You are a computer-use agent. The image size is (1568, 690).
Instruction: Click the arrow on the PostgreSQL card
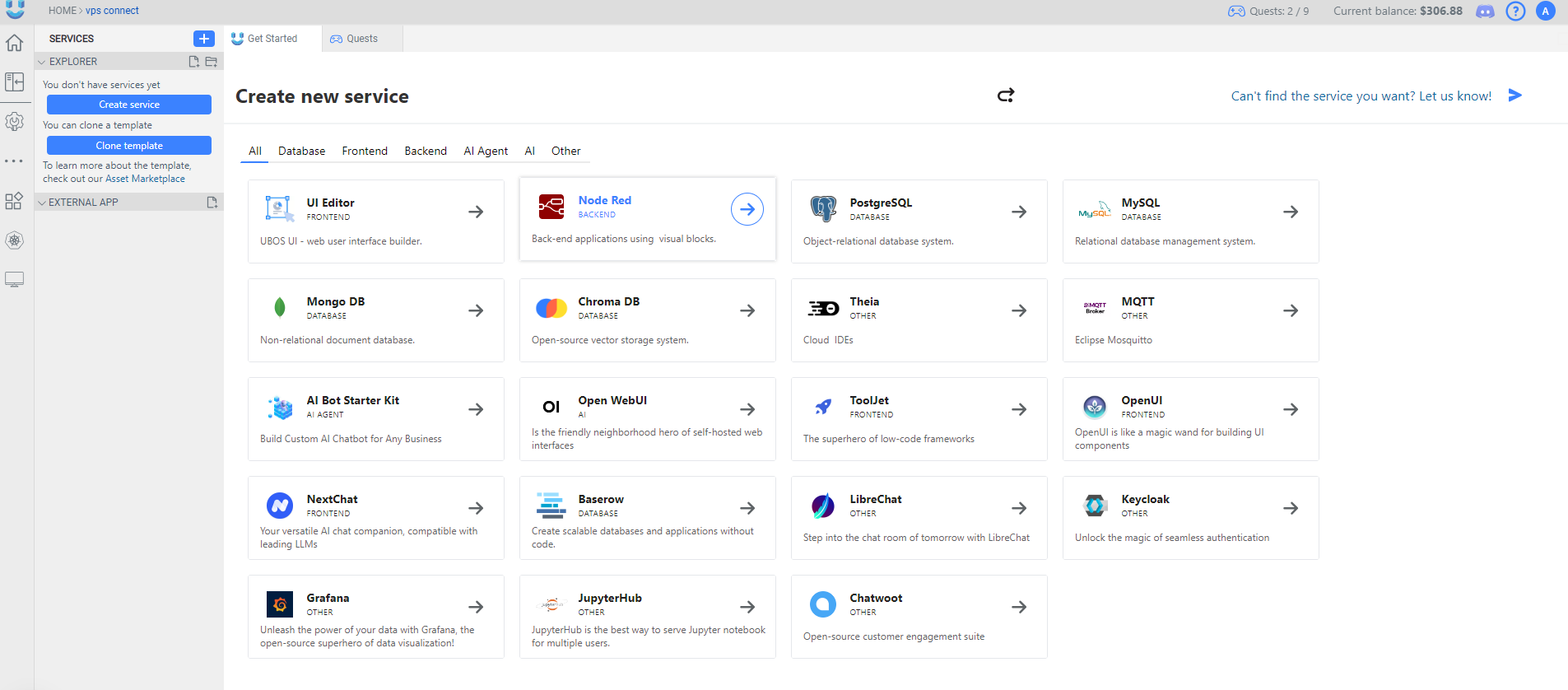point(1019,212)
